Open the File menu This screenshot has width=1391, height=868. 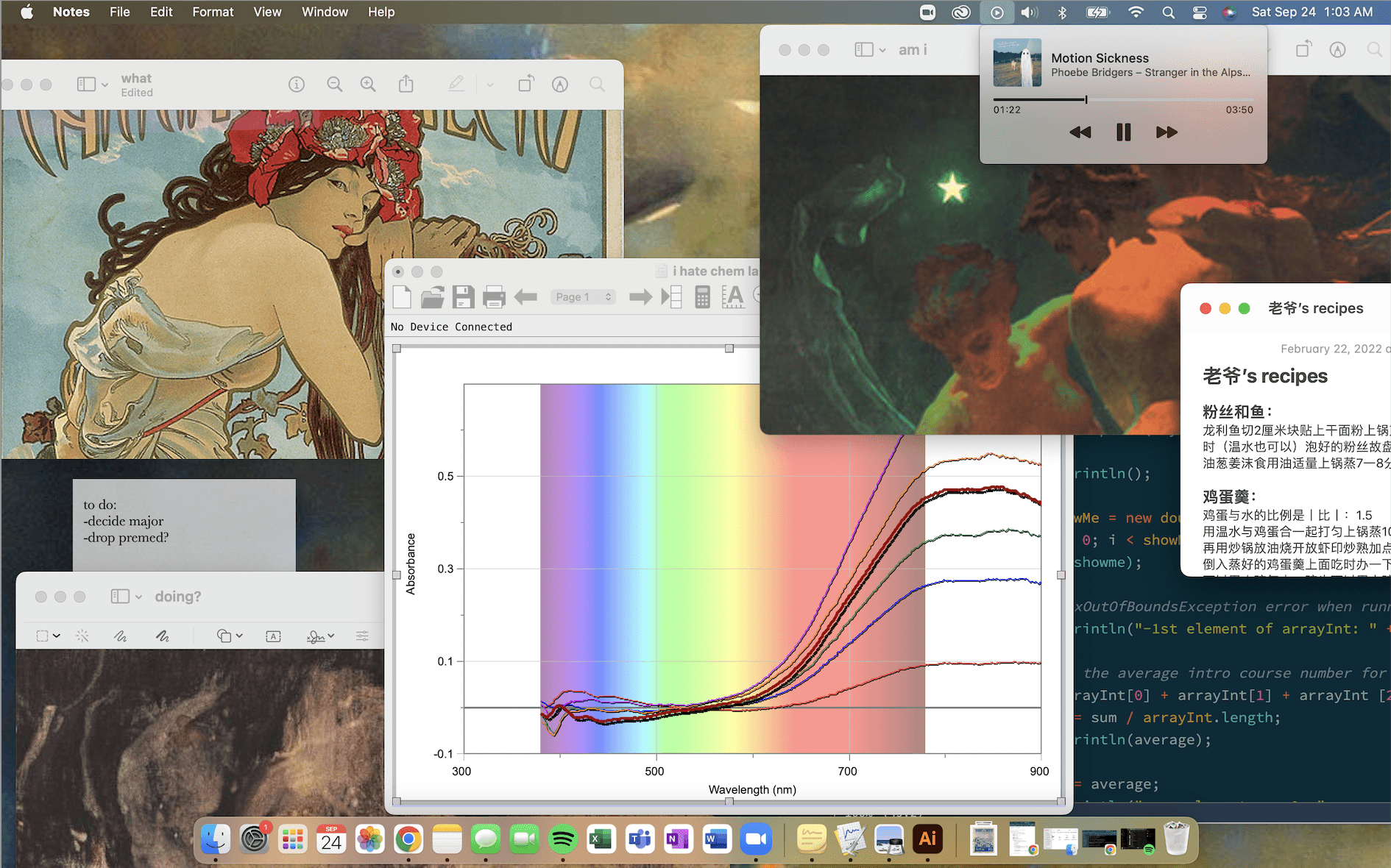120,12
